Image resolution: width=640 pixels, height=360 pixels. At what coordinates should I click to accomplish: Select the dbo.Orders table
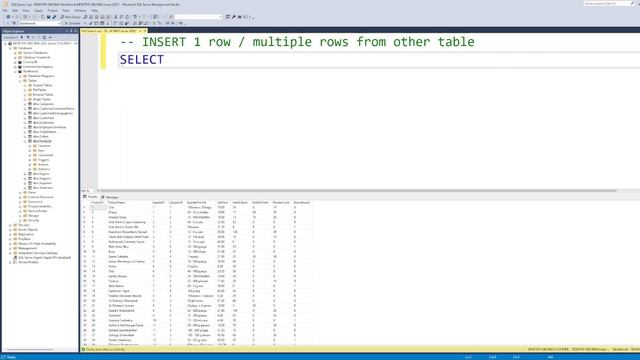pyautogui.click(x=41, y=136)
